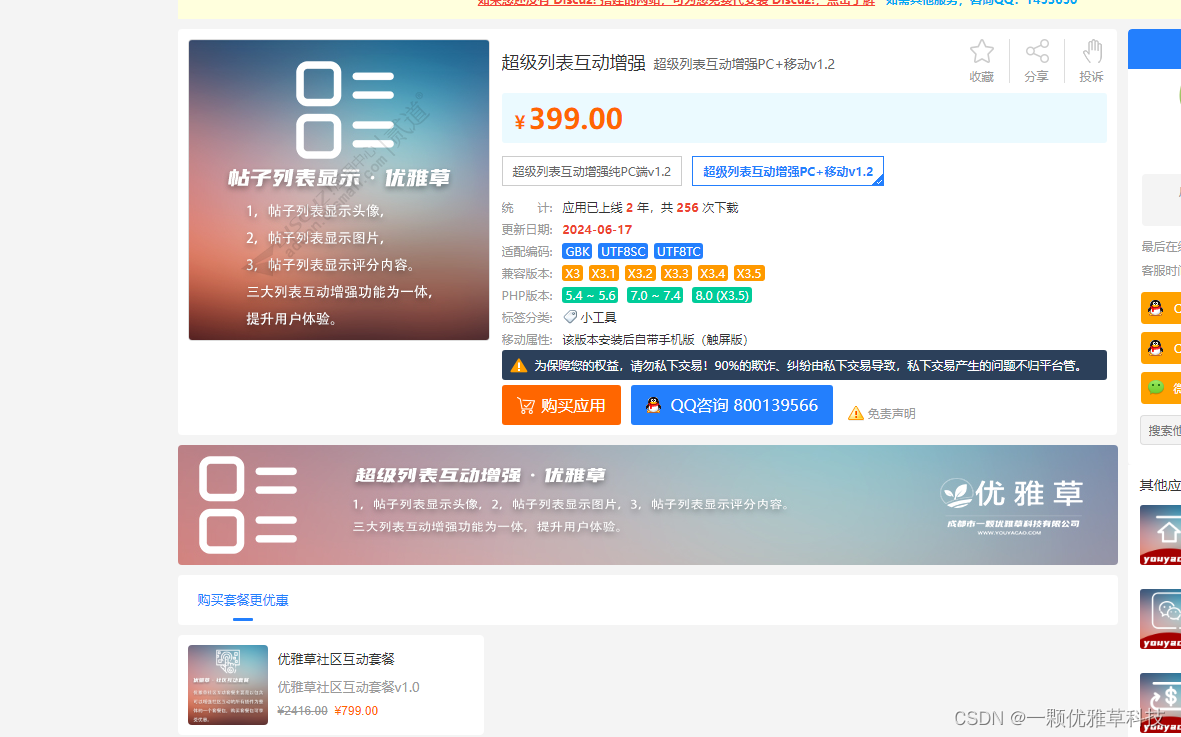Click the tag icon beside 小工具

click(x=570, y=318)
